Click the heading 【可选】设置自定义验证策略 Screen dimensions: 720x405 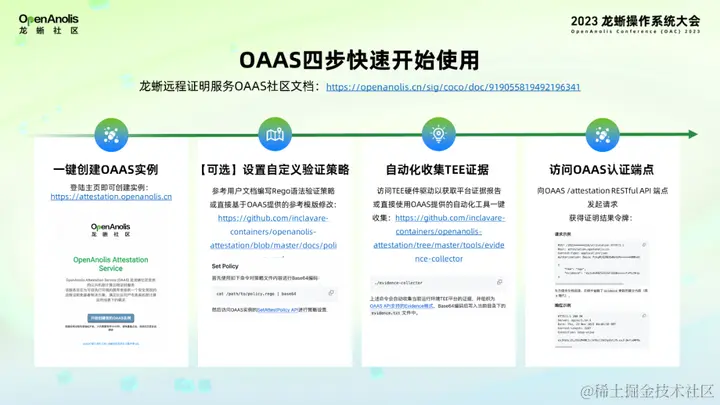click(x=275, y=169)
